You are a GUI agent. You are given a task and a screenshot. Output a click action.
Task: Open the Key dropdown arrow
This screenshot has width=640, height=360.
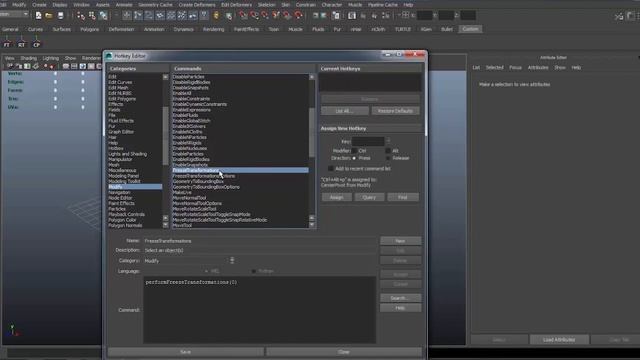(x=388, y=141)
